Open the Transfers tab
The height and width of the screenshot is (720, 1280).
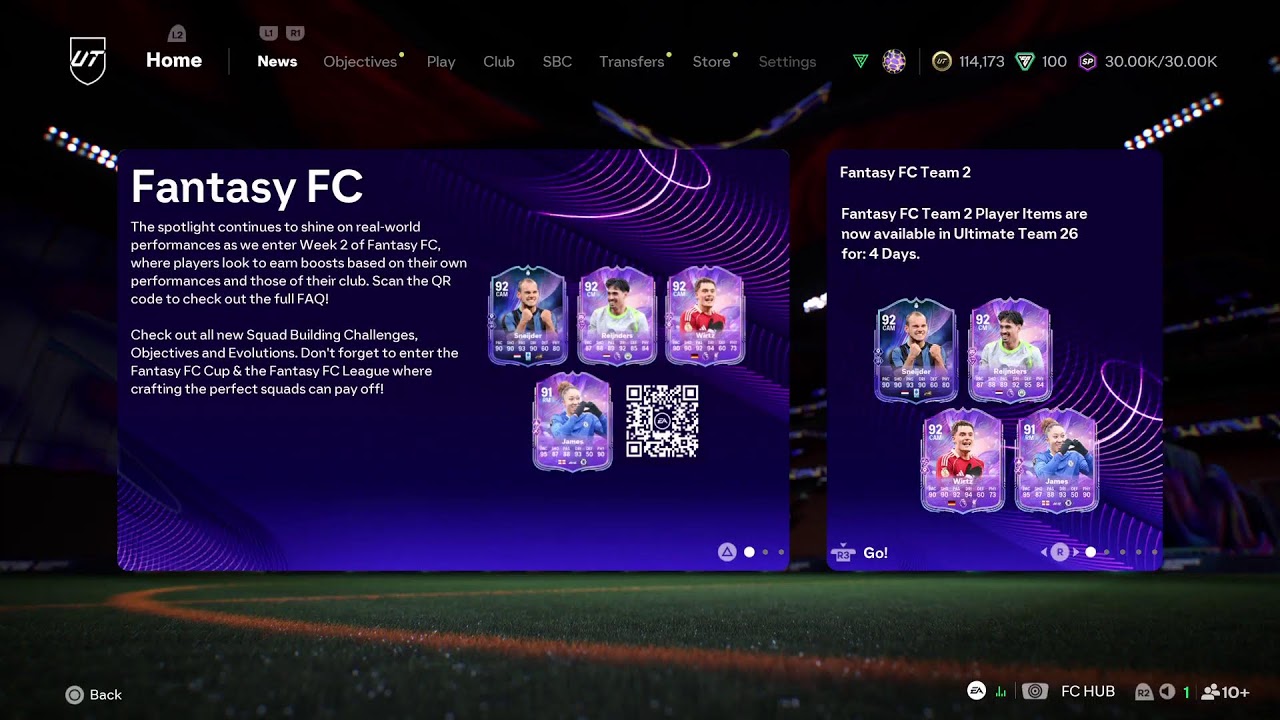click(632, 62)
